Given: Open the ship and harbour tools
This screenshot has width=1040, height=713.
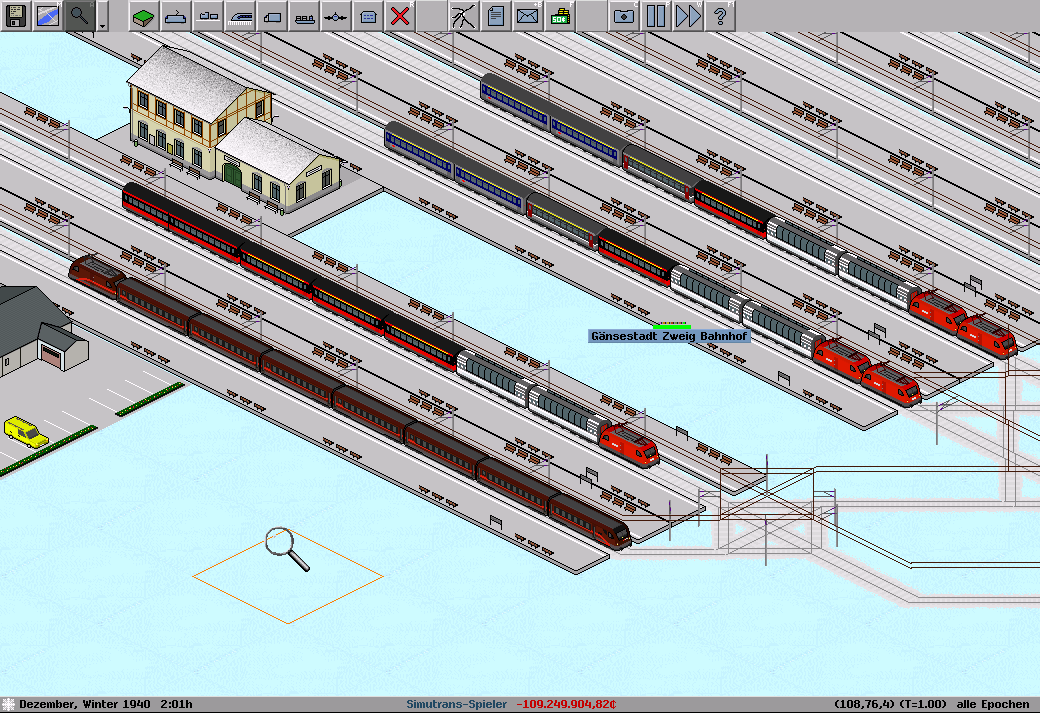Looking at the screenshot, I should click(304, 16).
